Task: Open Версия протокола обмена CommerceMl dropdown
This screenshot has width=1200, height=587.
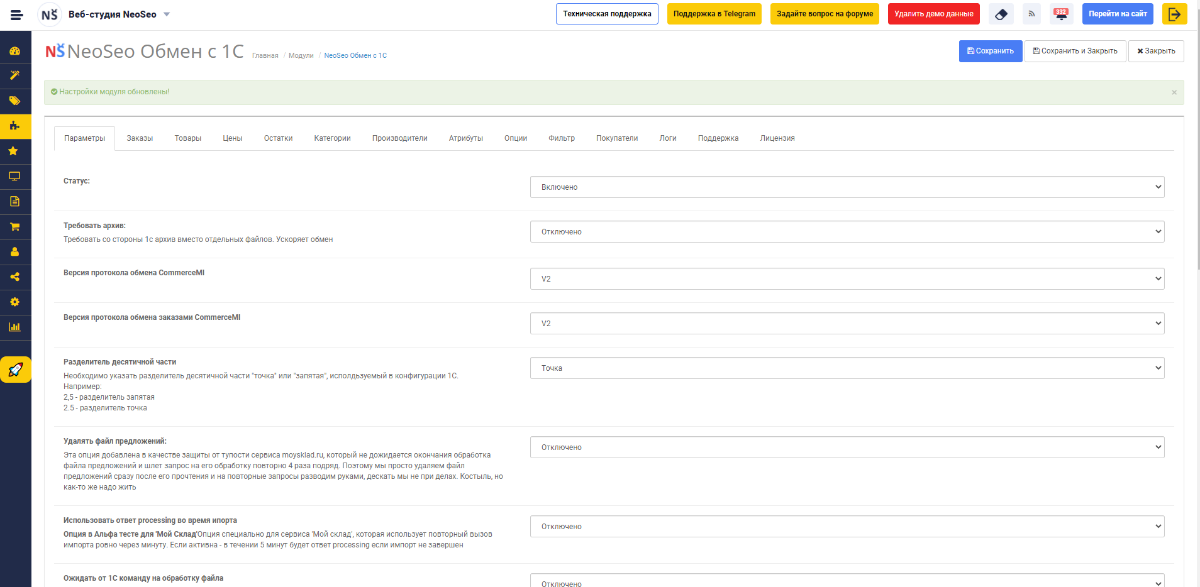Action: [847, 278]
